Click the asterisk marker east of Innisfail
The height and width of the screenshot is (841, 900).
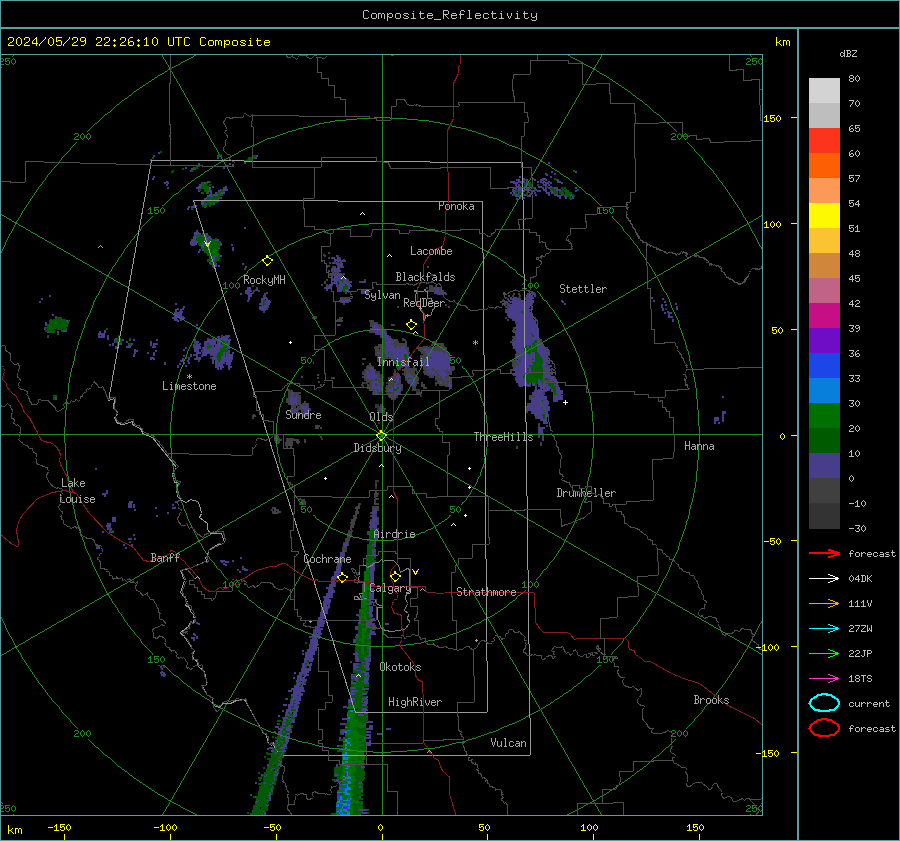475,343
